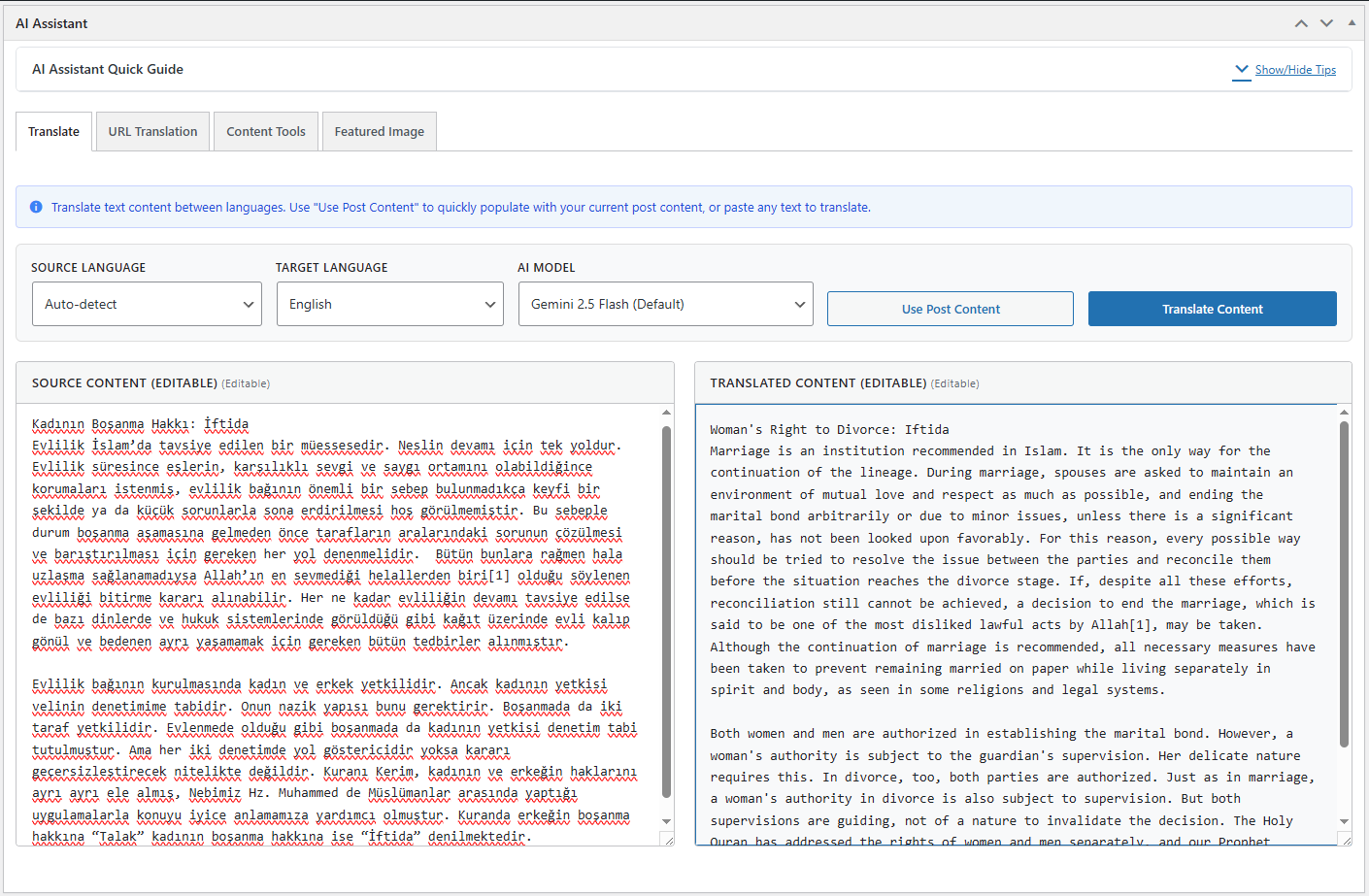Click the blue info icon in notice
Image resolution: width=1369 pixels, height=896 pixels.
[x=36, y=207]
